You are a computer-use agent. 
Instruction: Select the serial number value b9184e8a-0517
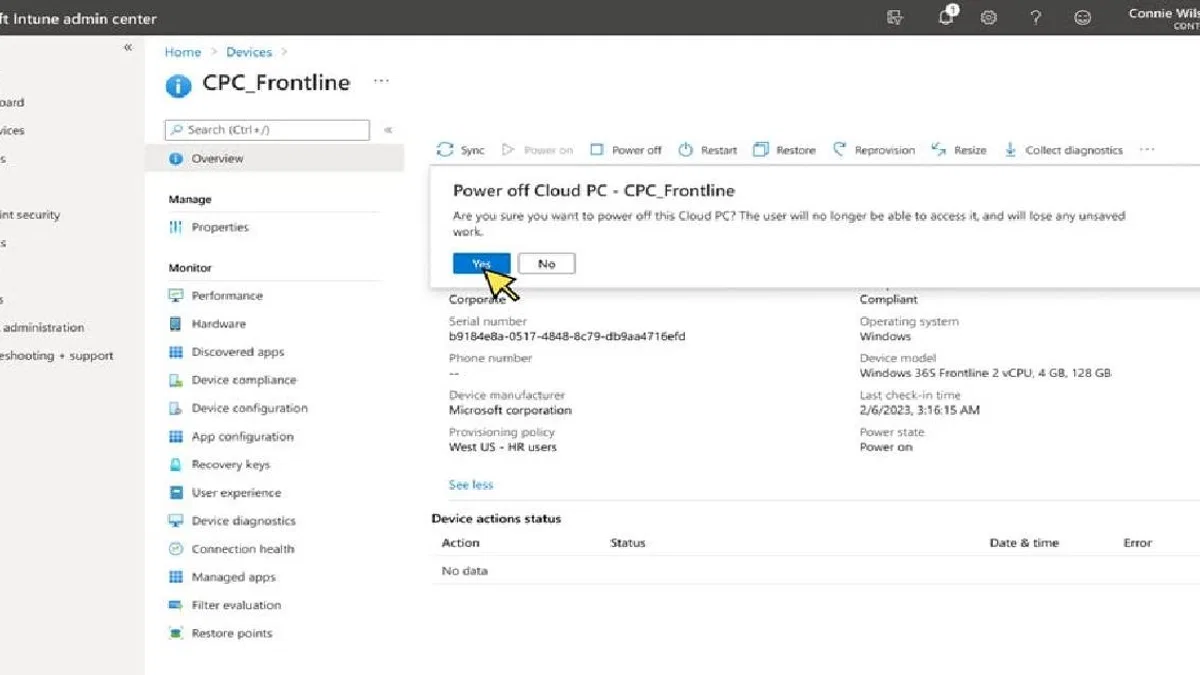(x=567, y=337)
